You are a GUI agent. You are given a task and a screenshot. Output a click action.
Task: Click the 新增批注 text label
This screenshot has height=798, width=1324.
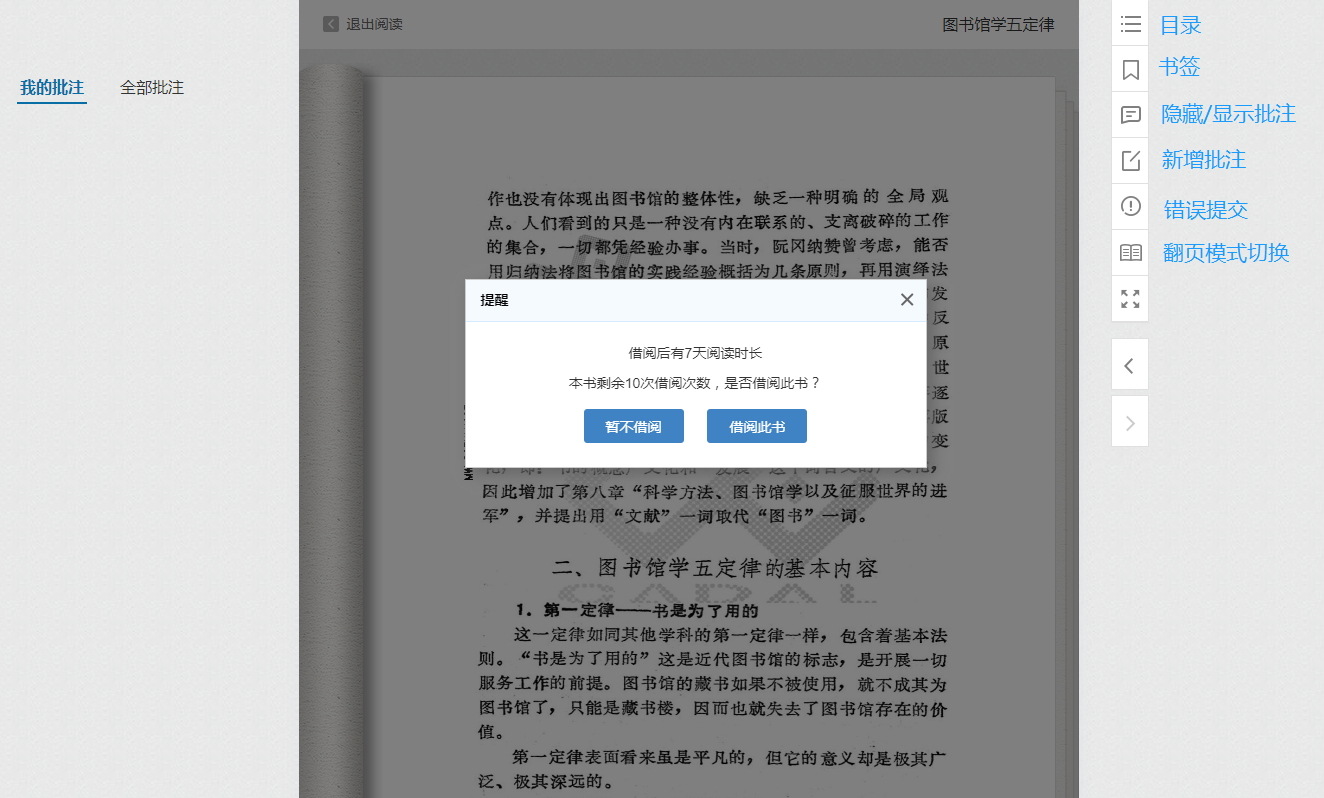pos(1203,160)
